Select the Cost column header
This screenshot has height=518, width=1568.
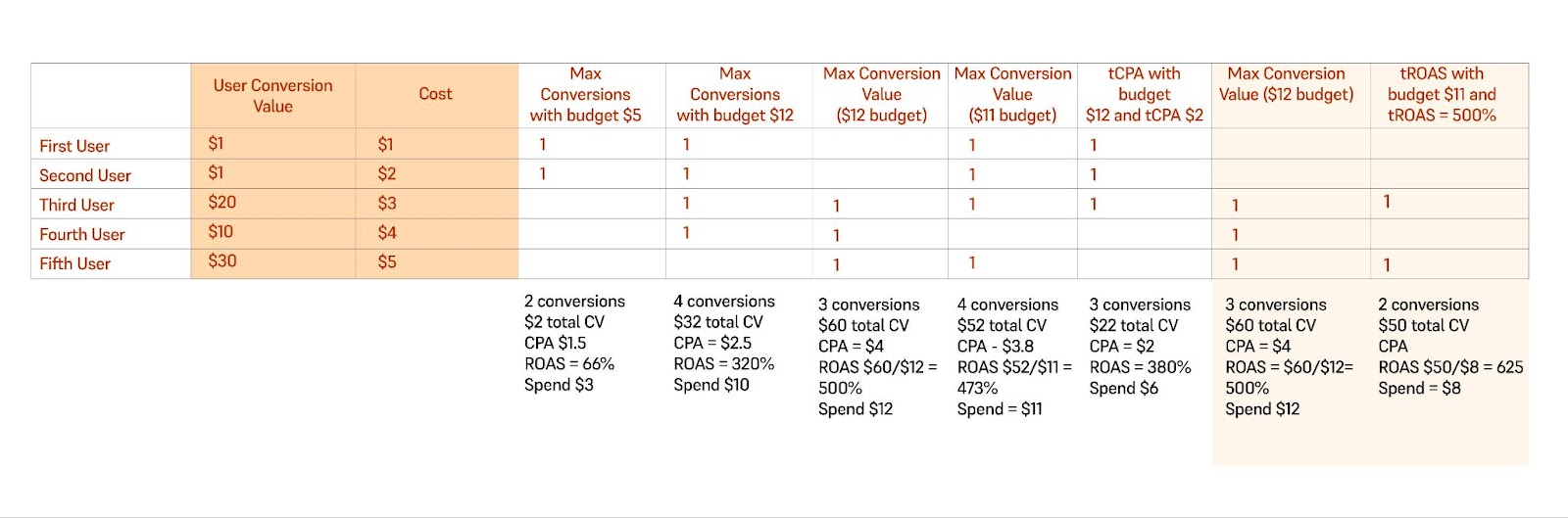[x=435, y=94]
